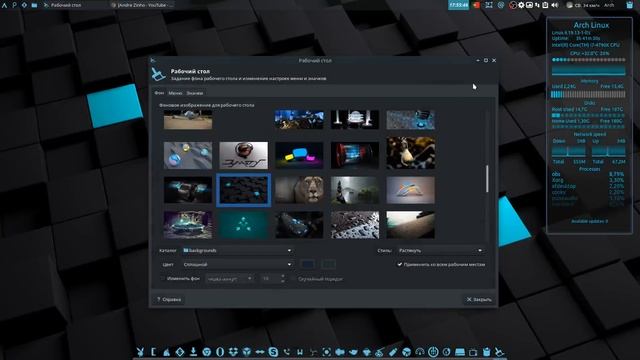Viewport: 640px width, 360px height.
Task: Click the 3D cube icon in dock
Action: point(247,352)
